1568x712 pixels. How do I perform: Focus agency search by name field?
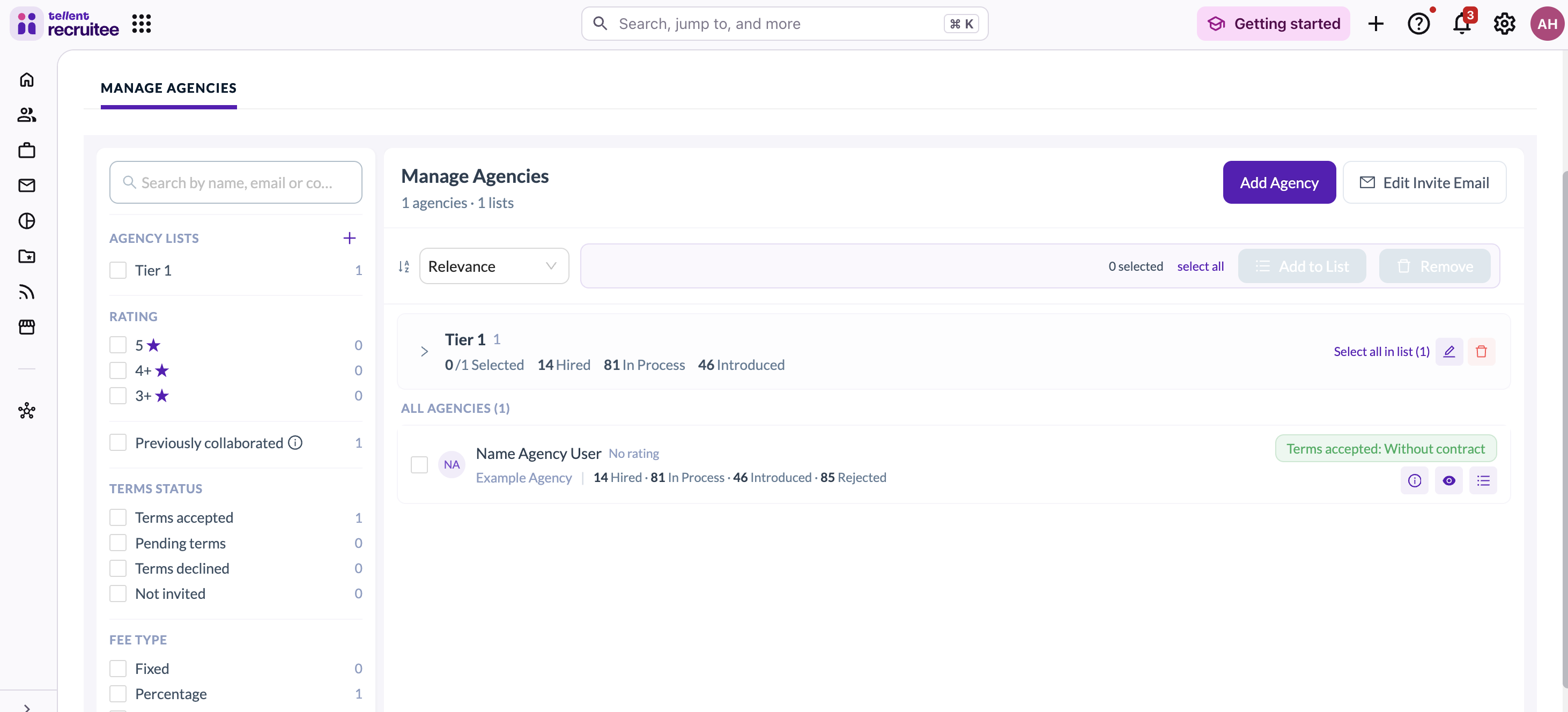pos(235,182)
